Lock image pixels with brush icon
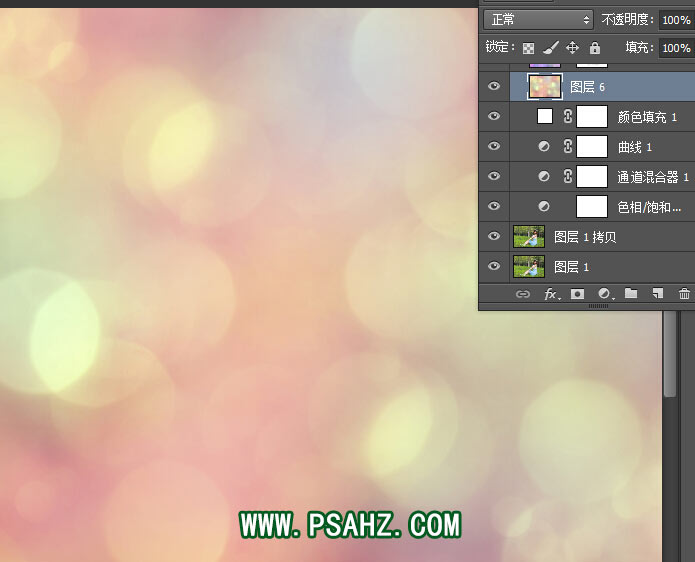695x562 pixels. pyautogui.click(x=550, y=47)
